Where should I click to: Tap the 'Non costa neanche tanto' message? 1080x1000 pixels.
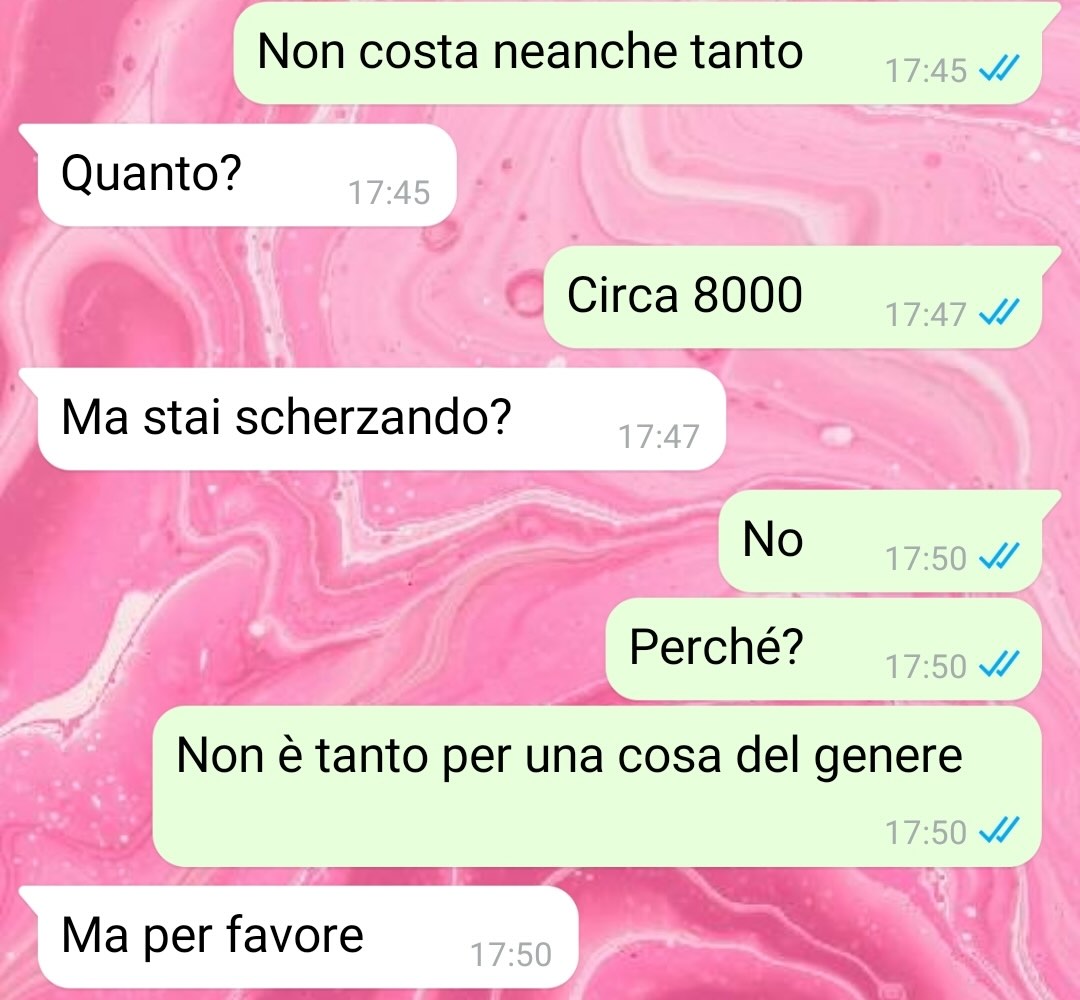tap(637, 53)
